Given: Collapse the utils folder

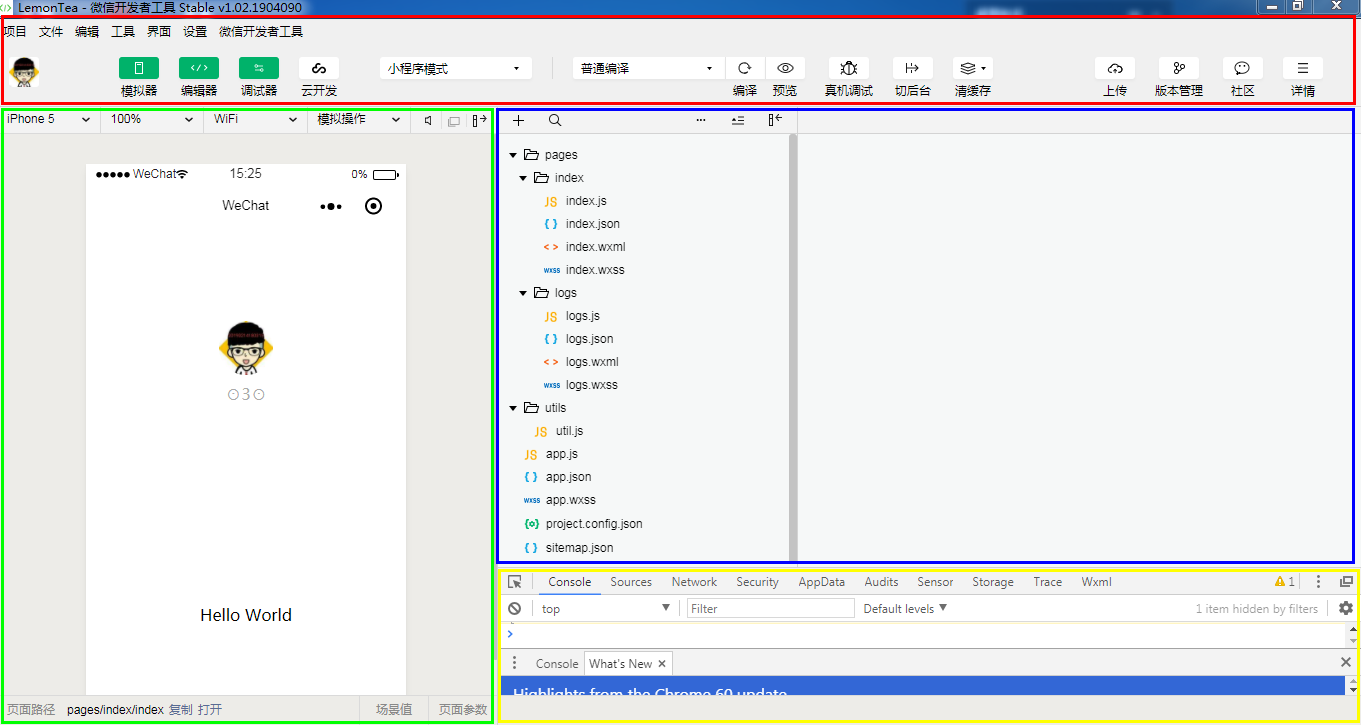Looking at the screenshot, I should pyautogui.click(x=514, y=408).
